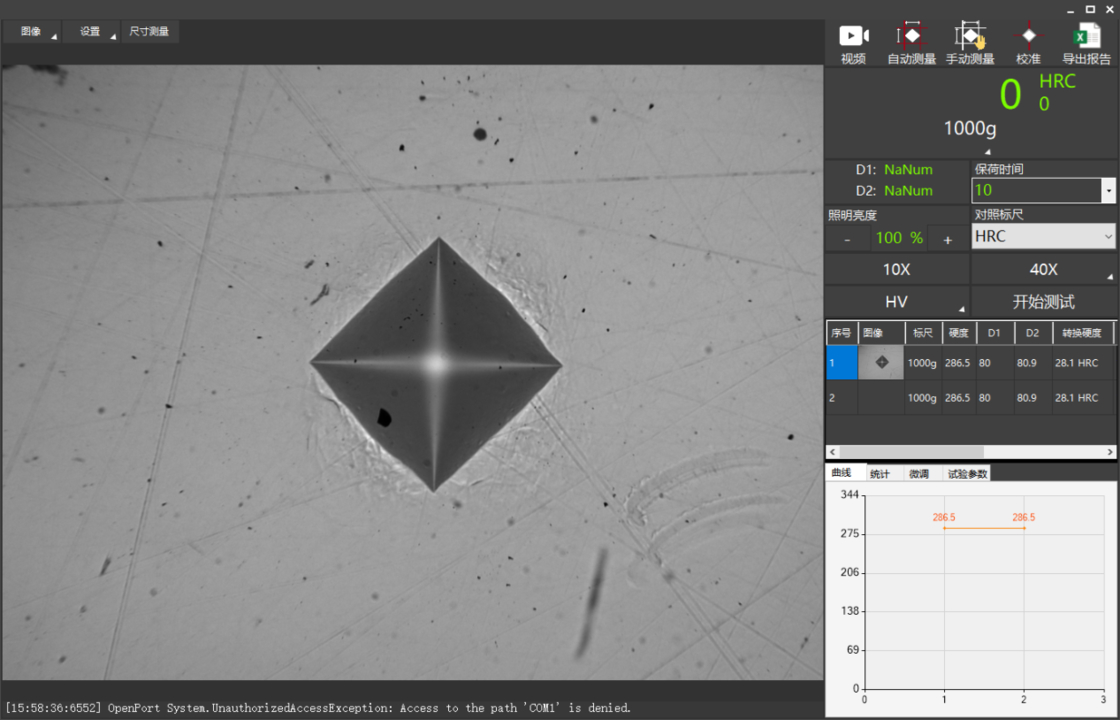The image size is (1120, 720).
Task: Decrease illumination brightness with minus button
Action: [848, 238]
